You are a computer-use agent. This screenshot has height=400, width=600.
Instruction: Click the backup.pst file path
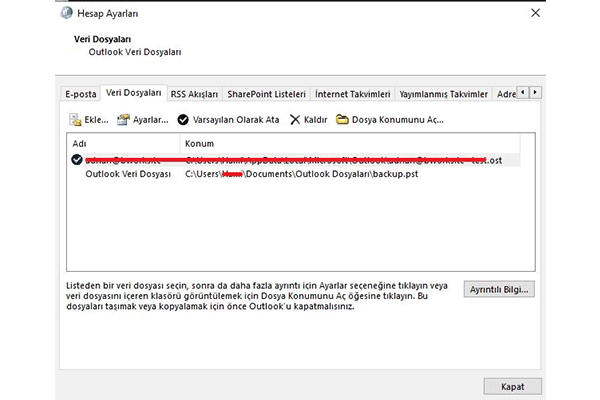302,174
